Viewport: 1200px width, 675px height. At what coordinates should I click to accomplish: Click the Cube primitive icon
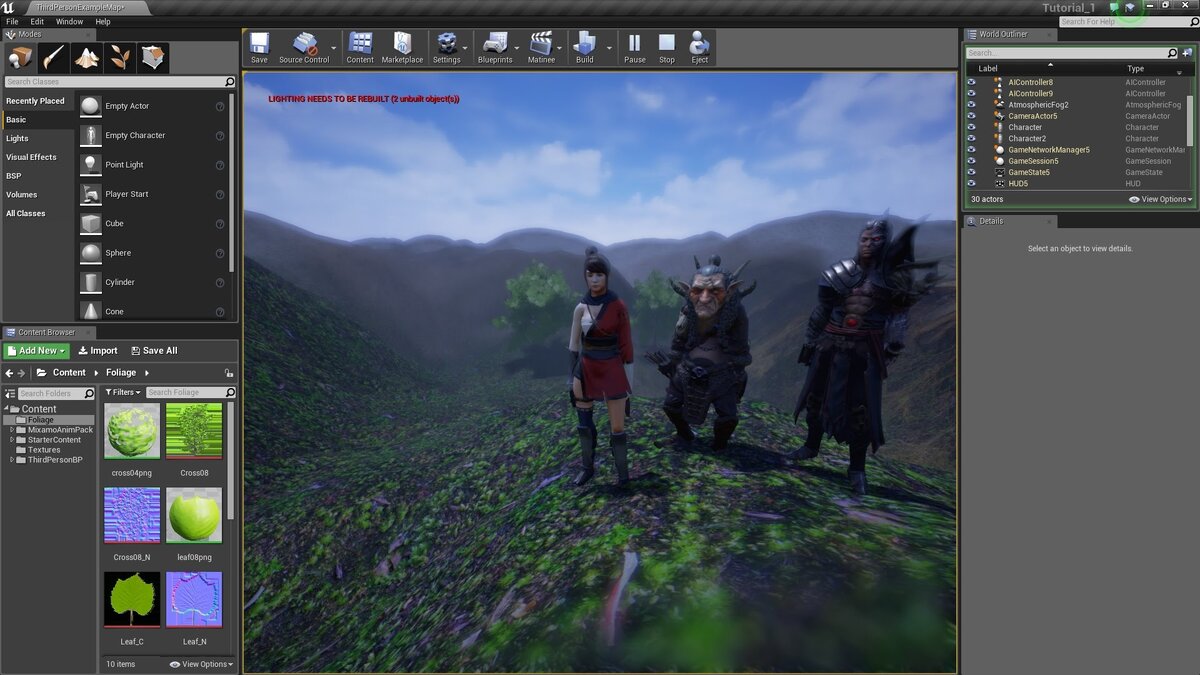(91, 223)
